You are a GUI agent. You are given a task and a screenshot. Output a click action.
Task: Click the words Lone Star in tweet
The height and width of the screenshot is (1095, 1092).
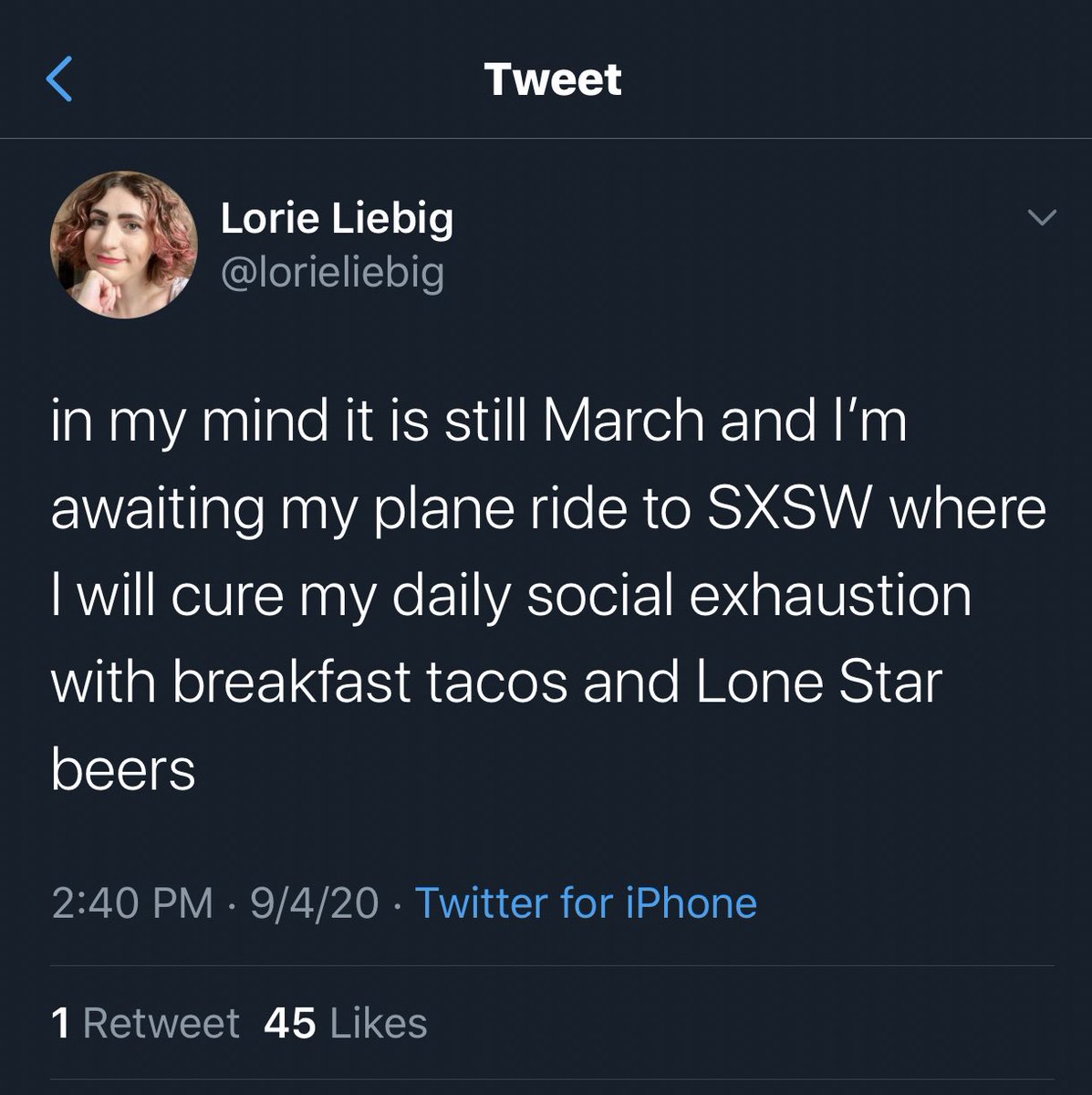point(818,683)
